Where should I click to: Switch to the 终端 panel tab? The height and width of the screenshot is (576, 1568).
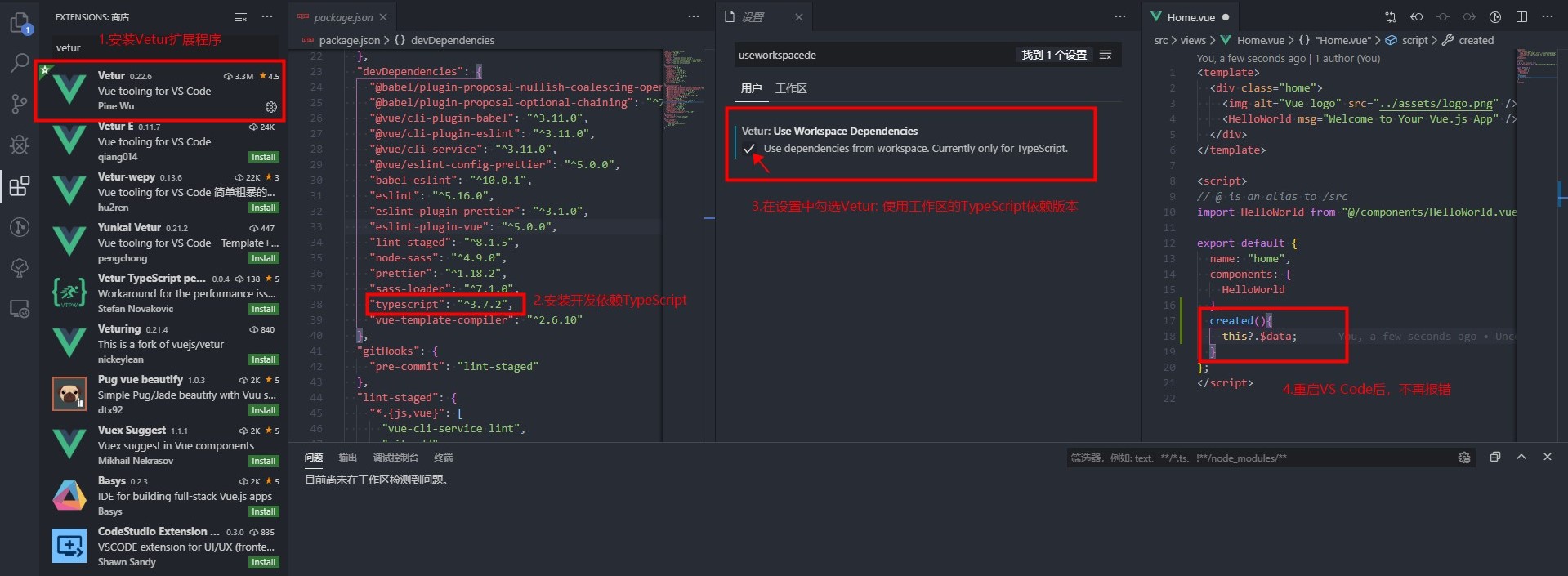tap(443, 458)
